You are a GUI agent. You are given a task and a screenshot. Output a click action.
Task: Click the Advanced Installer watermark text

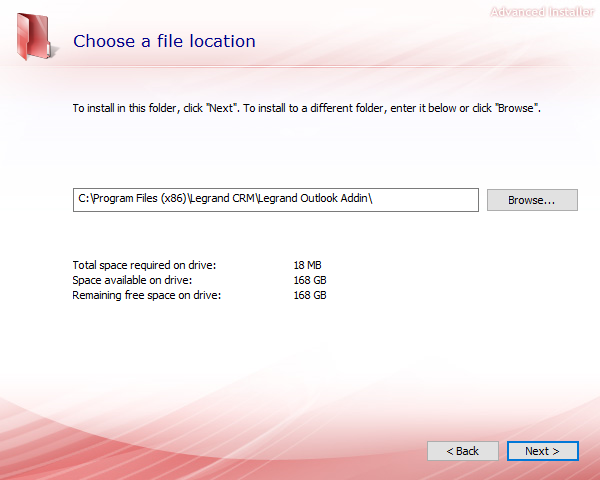(541, 12)
